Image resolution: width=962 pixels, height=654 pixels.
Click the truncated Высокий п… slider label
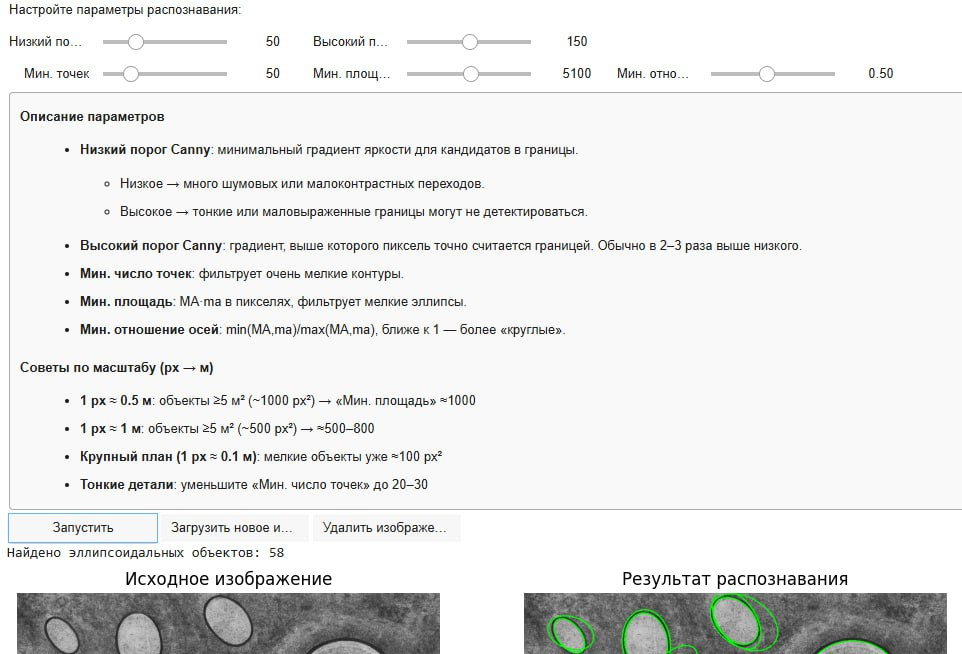pyautogui.click(x=350, y=42)
